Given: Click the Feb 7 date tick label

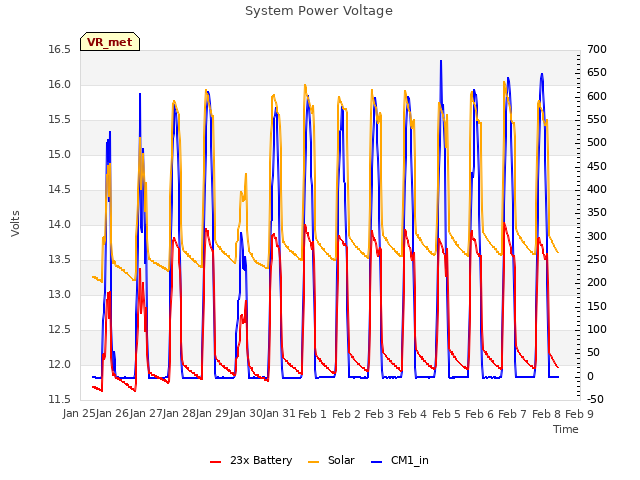Looking at the screenshot, I should click(x=513, y=414).
